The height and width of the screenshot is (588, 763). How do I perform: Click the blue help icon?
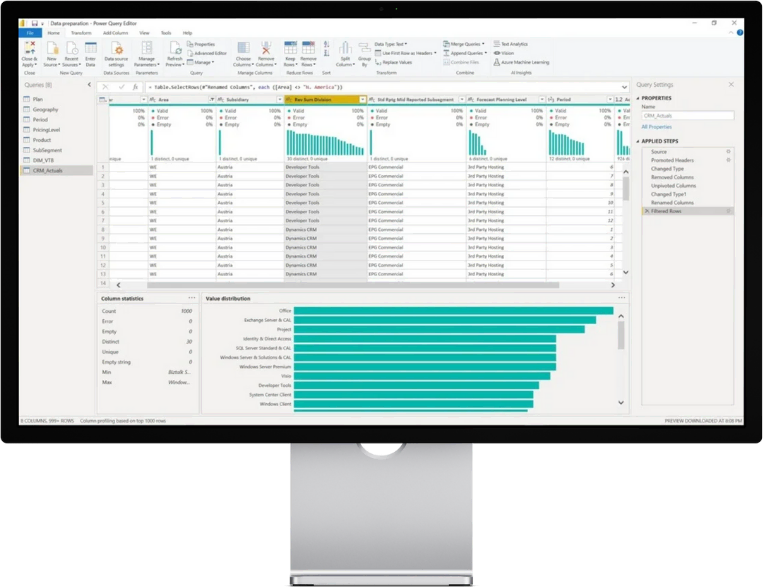740,33
